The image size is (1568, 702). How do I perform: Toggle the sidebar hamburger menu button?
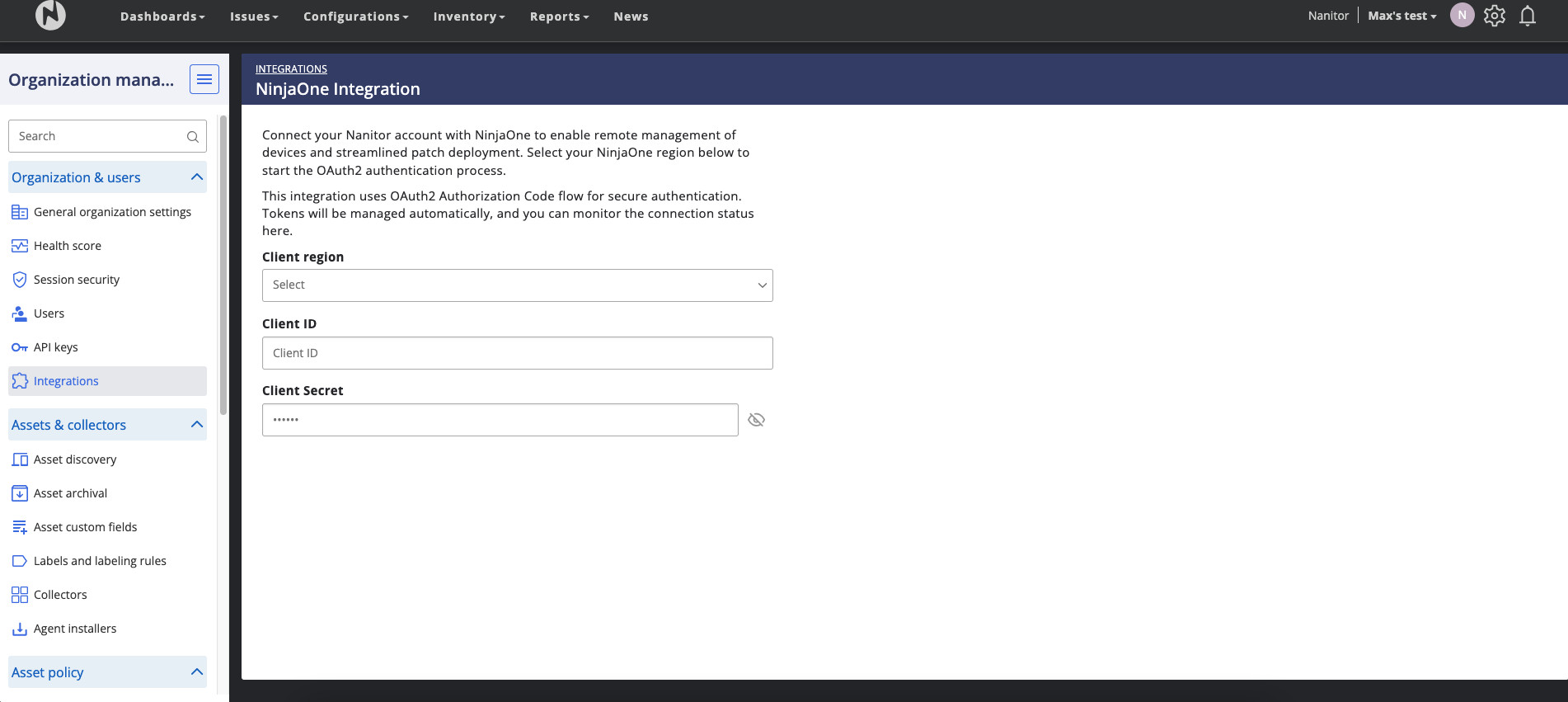point(204,79)
